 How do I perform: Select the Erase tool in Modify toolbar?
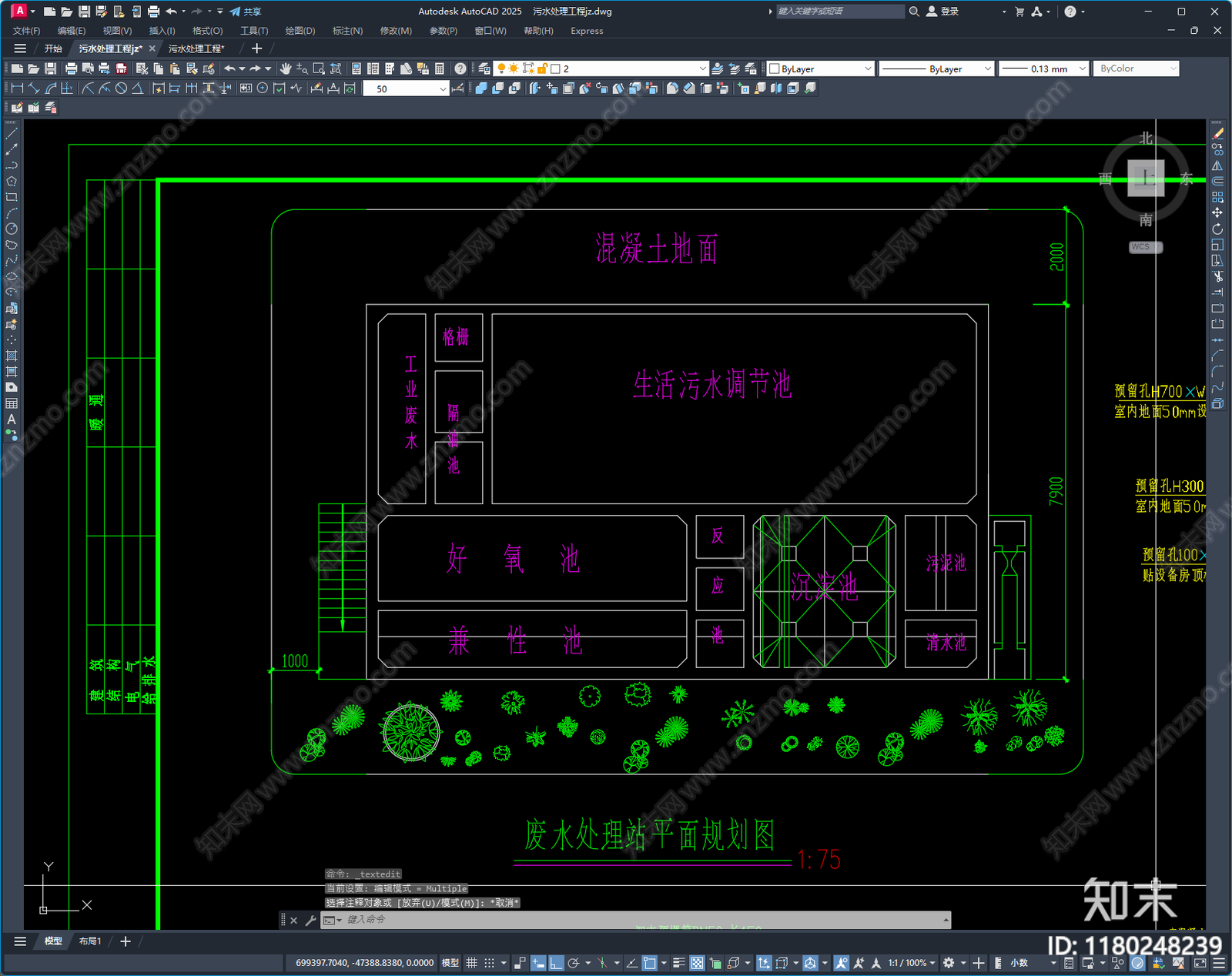[x=1217, y=134]
